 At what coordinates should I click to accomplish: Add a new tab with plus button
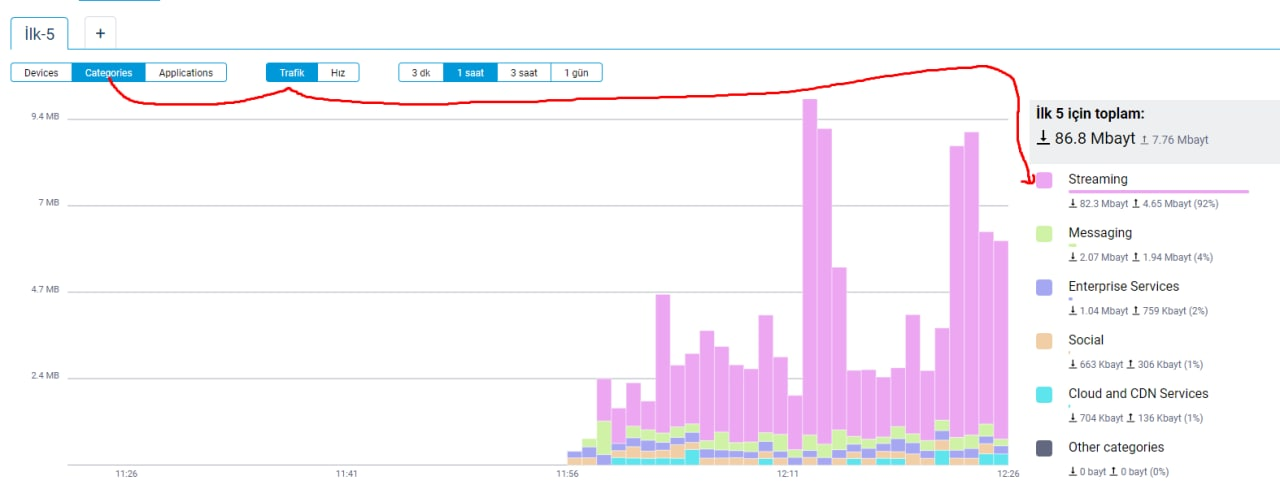tap(100, 33)
